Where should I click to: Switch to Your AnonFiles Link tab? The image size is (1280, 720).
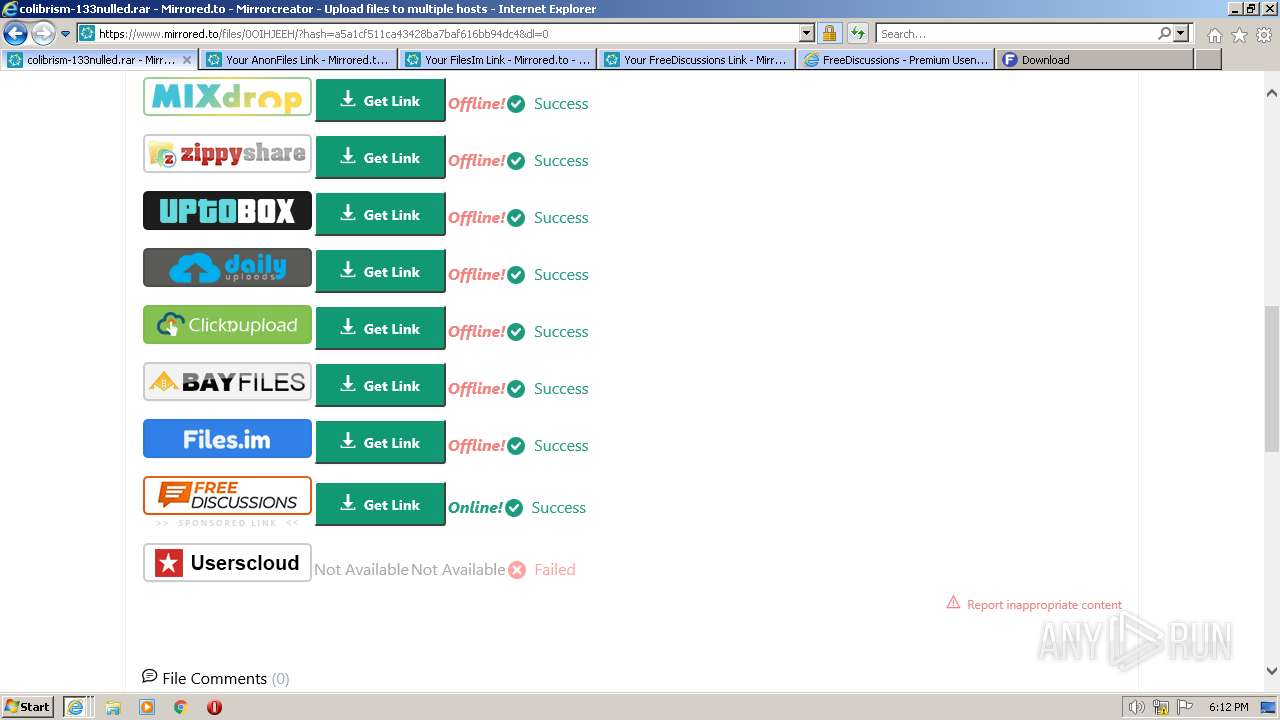point(299,60)
